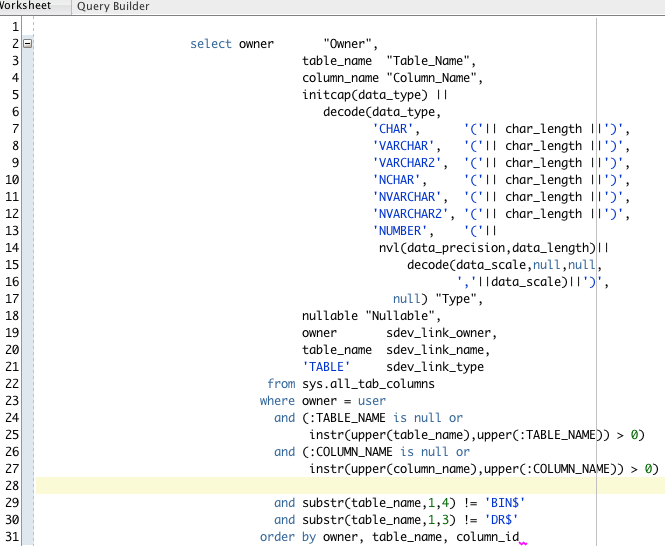Switch to the Query Builder tab
Viewport: 665px width, 546px height.
pos(113,6)
